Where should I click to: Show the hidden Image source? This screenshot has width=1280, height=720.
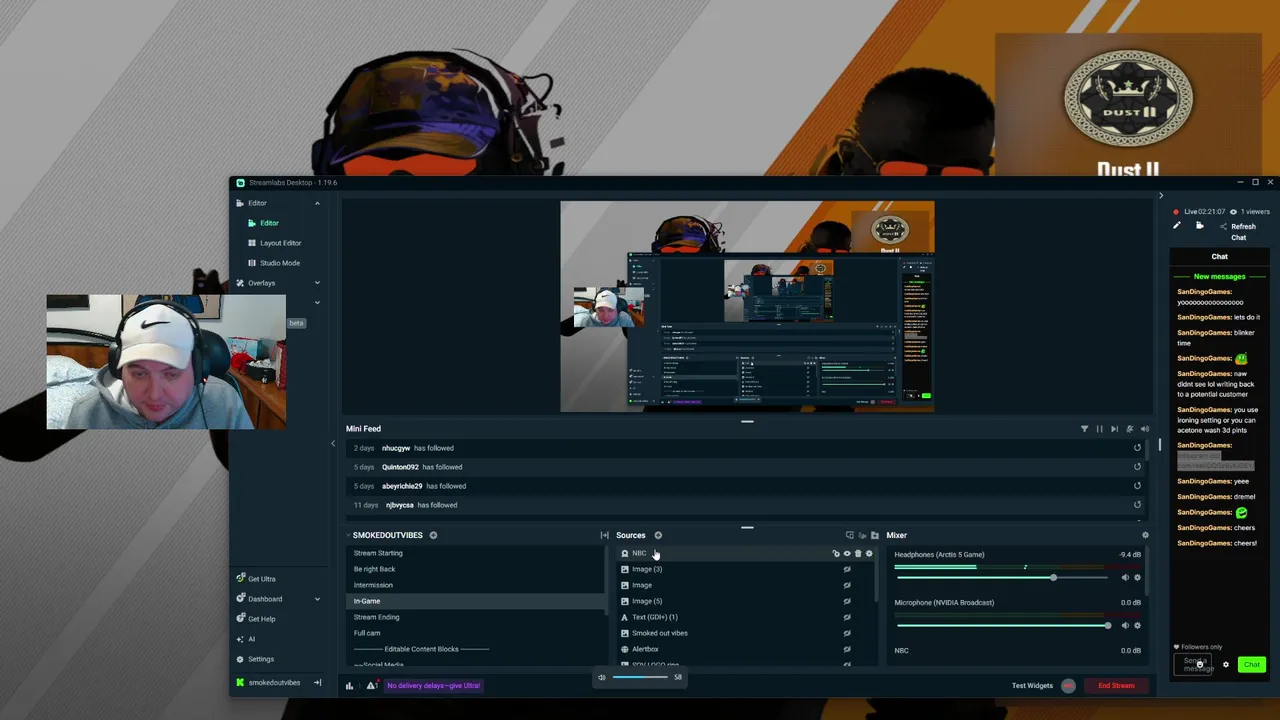847,585
